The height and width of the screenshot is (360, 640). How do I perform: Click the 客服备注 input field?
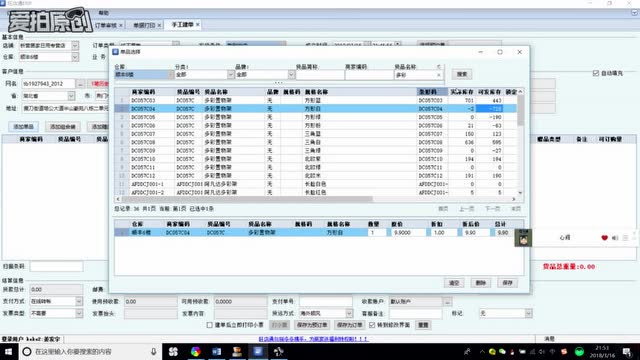pos(415,313)
